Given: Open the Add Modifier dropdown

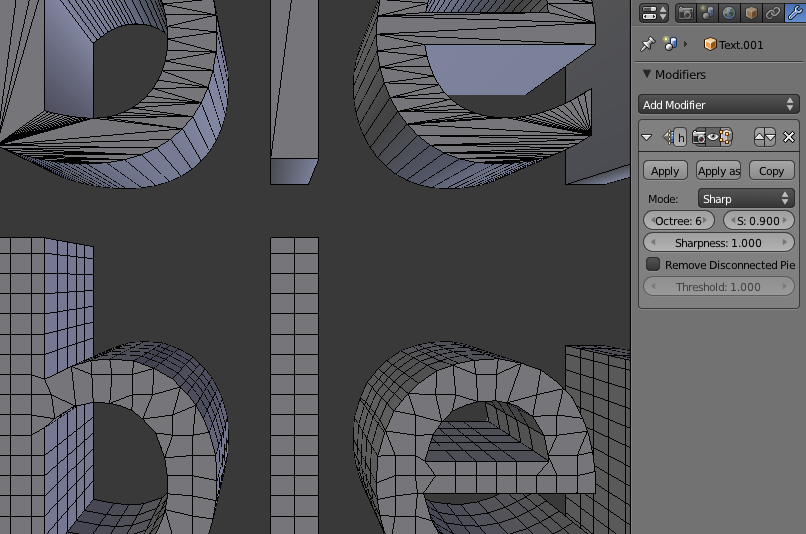Looking at the screenshot, I should click(x=718, y=104).
